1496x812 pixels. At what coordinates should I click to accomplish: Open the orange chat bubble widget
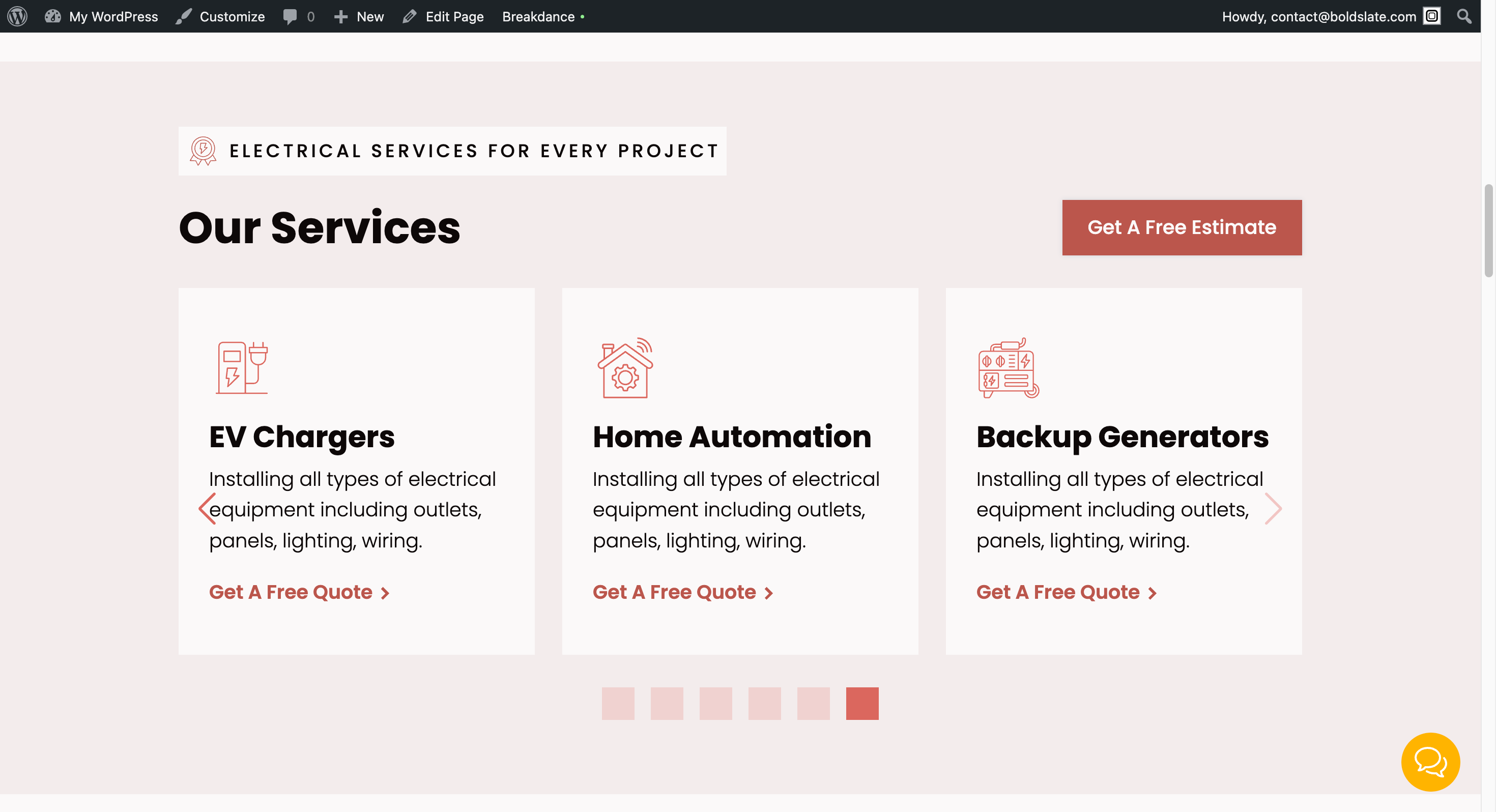[x=1430, y=762]
